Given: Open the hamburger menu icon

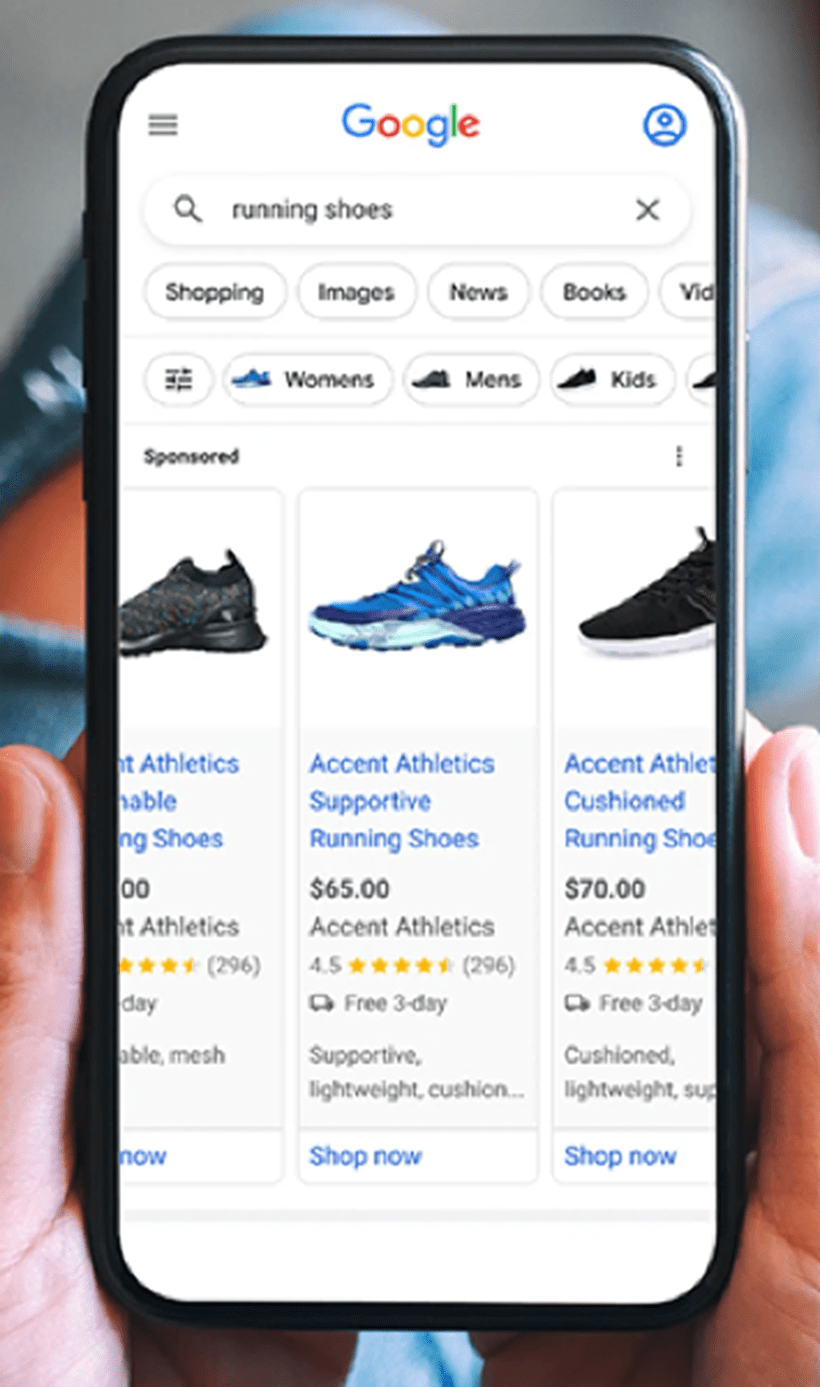Looking at the screenshot, I should [163, 125].
